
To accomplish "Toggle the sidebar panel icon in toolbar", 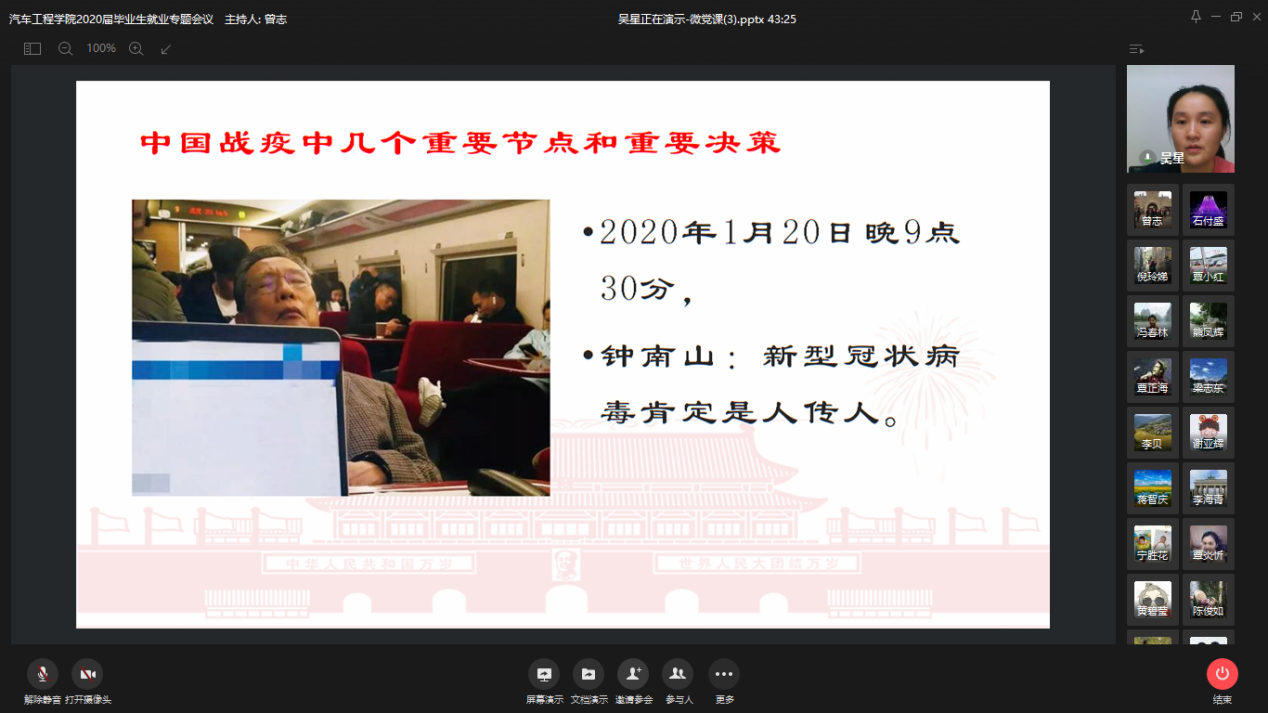I will (x=32, y=48).
